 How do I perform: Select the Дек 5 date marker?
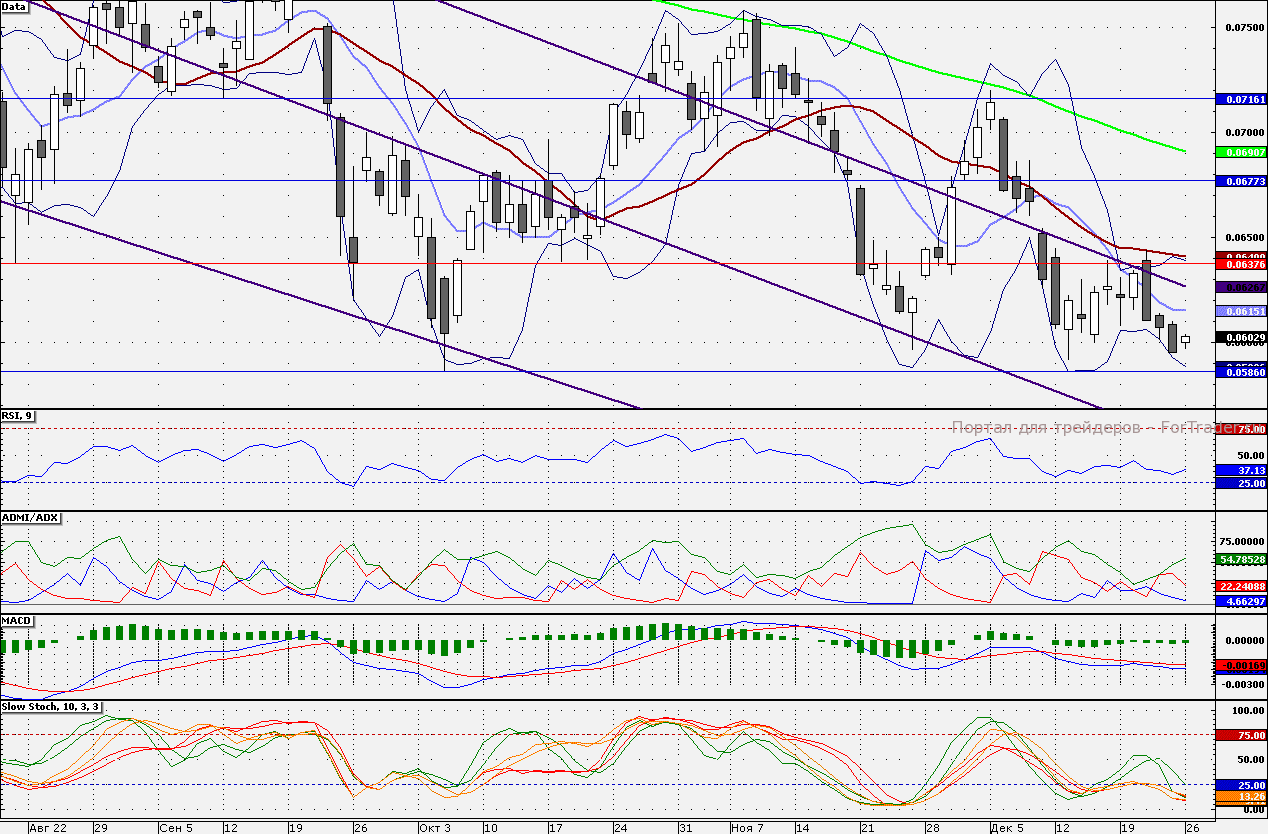coord(1006,827)
